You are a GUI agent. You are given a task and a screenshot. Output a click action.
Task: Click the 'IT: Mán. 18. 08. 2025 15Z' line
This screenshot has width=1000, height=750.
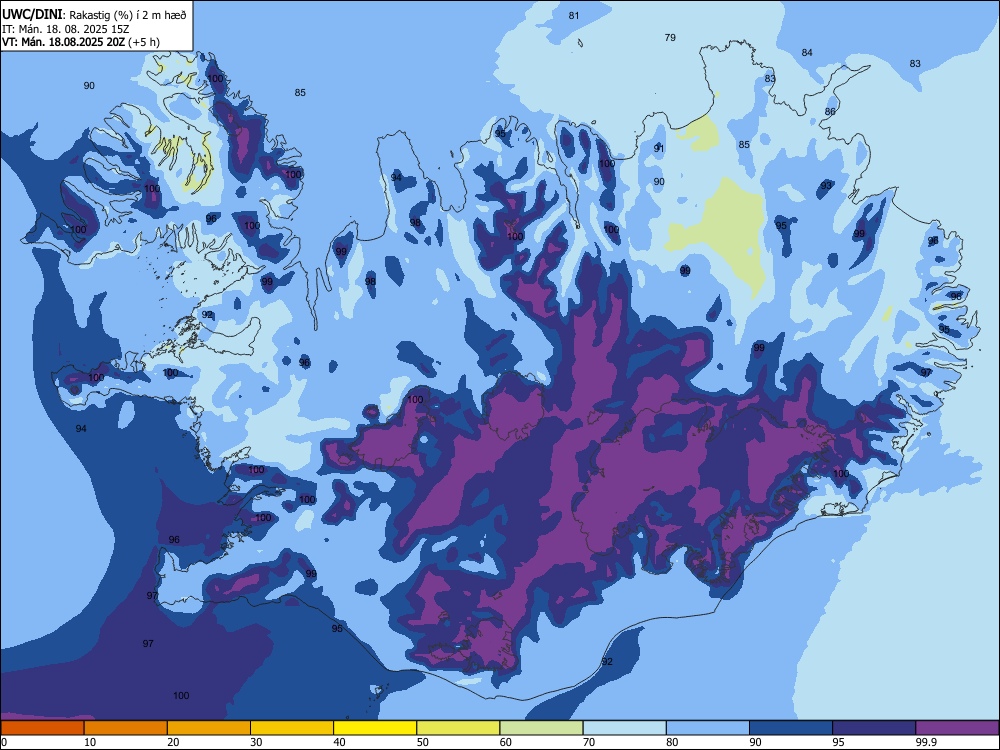(66, 29)
